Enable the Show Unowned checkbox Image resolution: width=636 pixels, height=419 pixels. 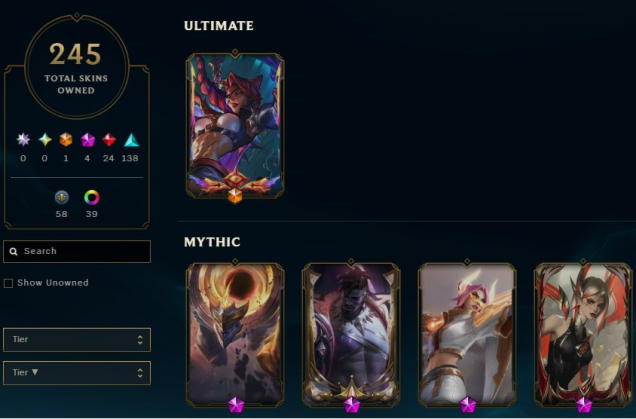click(x=8, y=283)
